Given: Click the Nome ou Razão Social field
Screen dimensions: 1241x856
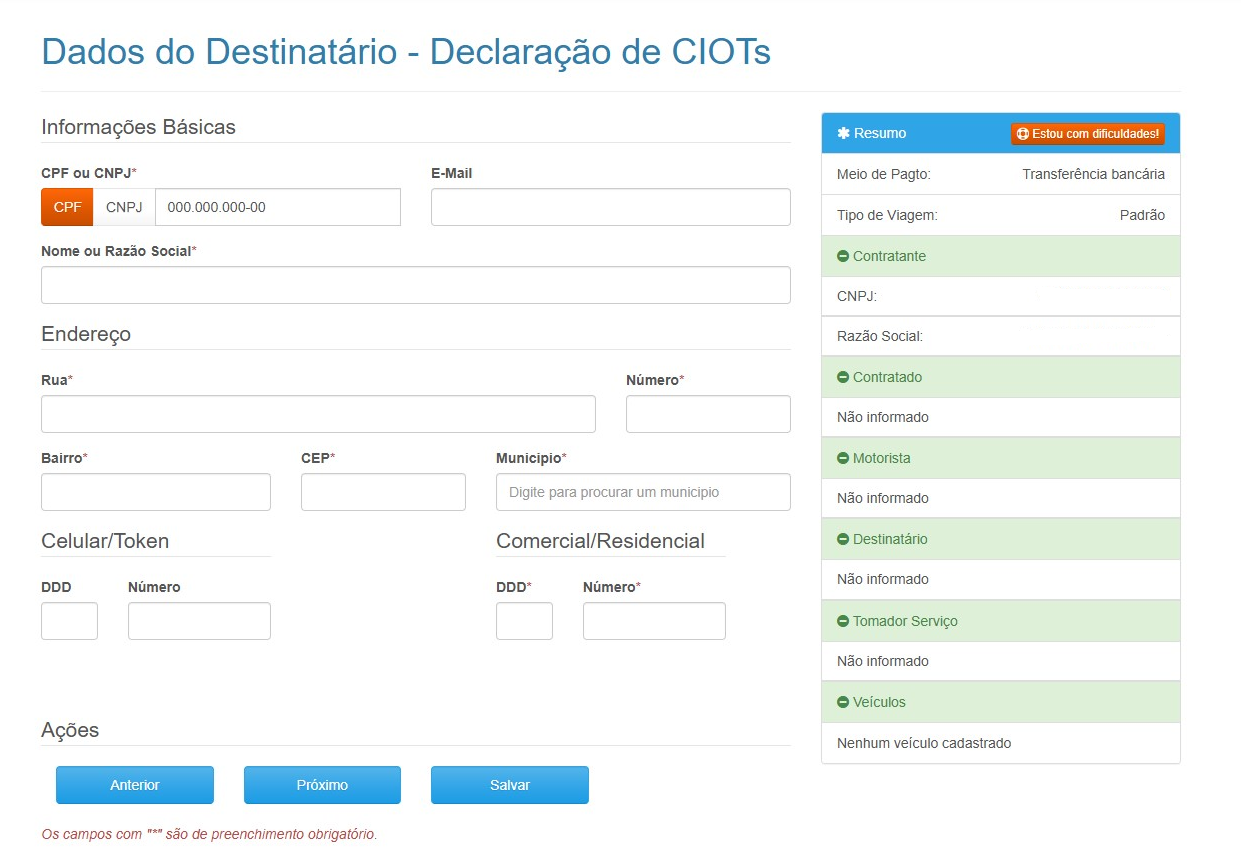Looking at the screenshot, I should click(416, 285).
